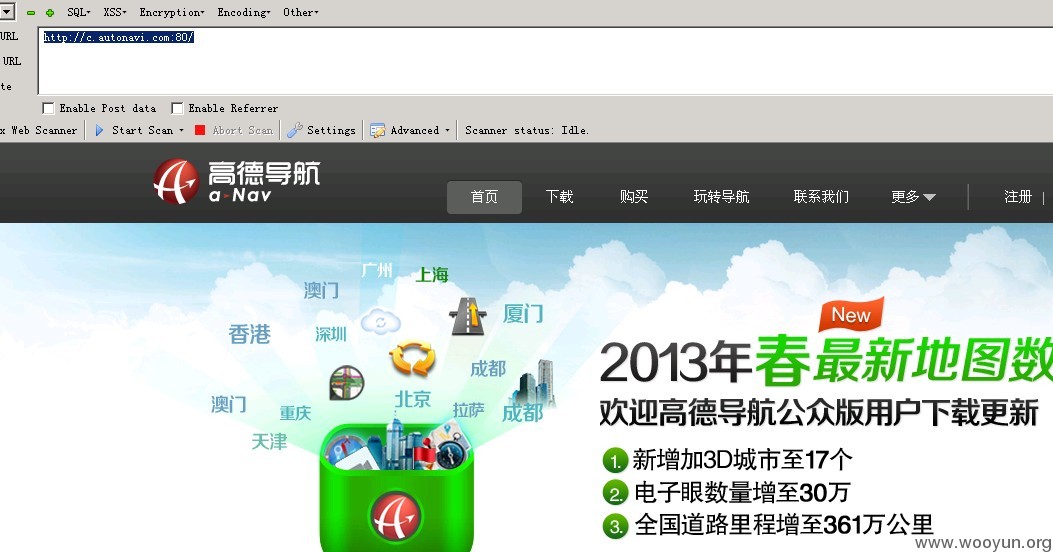Click the cloud sync icon in banner
This screenshot has width=1053, height=552.
pos(381,322)
